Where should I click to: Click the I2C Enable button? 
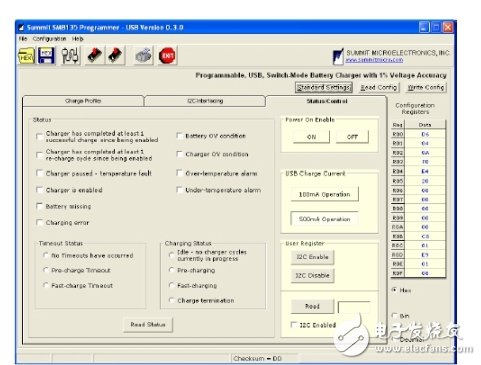coord(312,257)
